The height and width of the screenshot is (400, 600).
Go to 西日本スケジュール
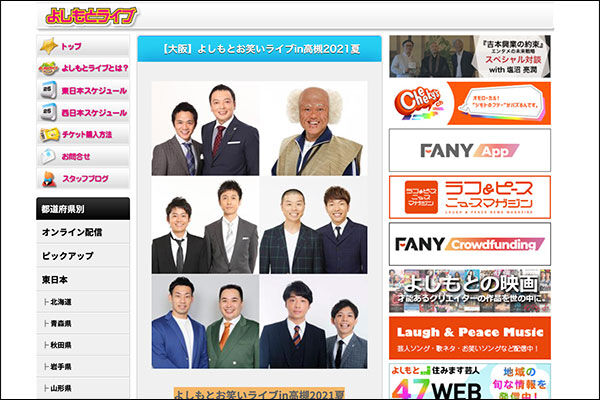click(83, 113)
